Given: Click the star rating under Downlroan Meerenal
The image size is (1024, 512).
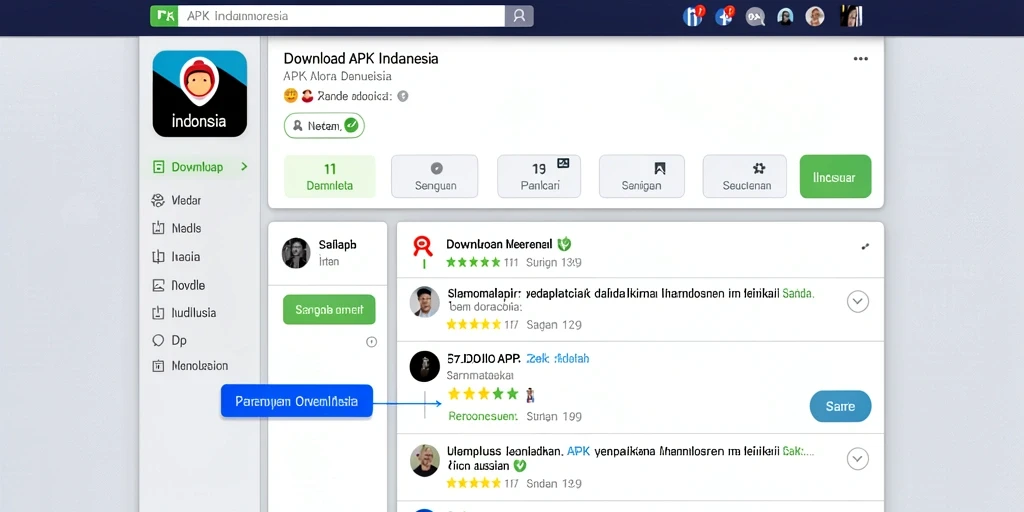Looking at the screenshot, I should click(x=473, y=263).
